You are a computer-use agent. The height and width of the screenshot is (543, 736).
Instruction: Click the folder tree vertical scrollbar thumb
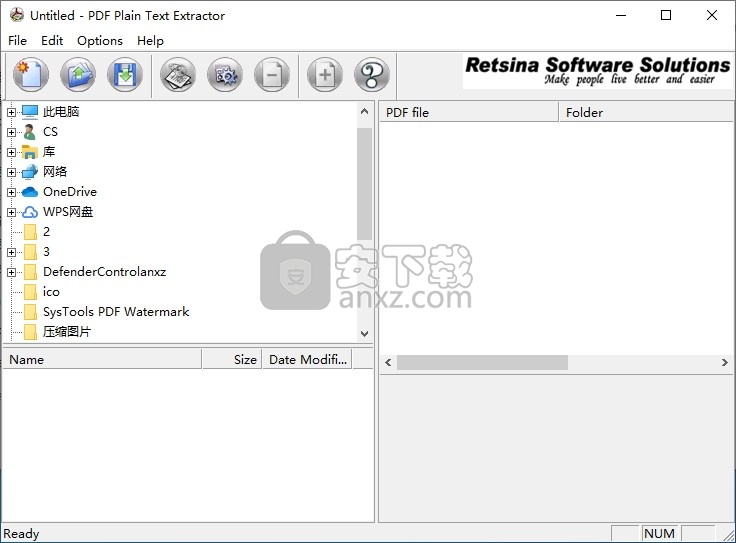tap(364, 184)
